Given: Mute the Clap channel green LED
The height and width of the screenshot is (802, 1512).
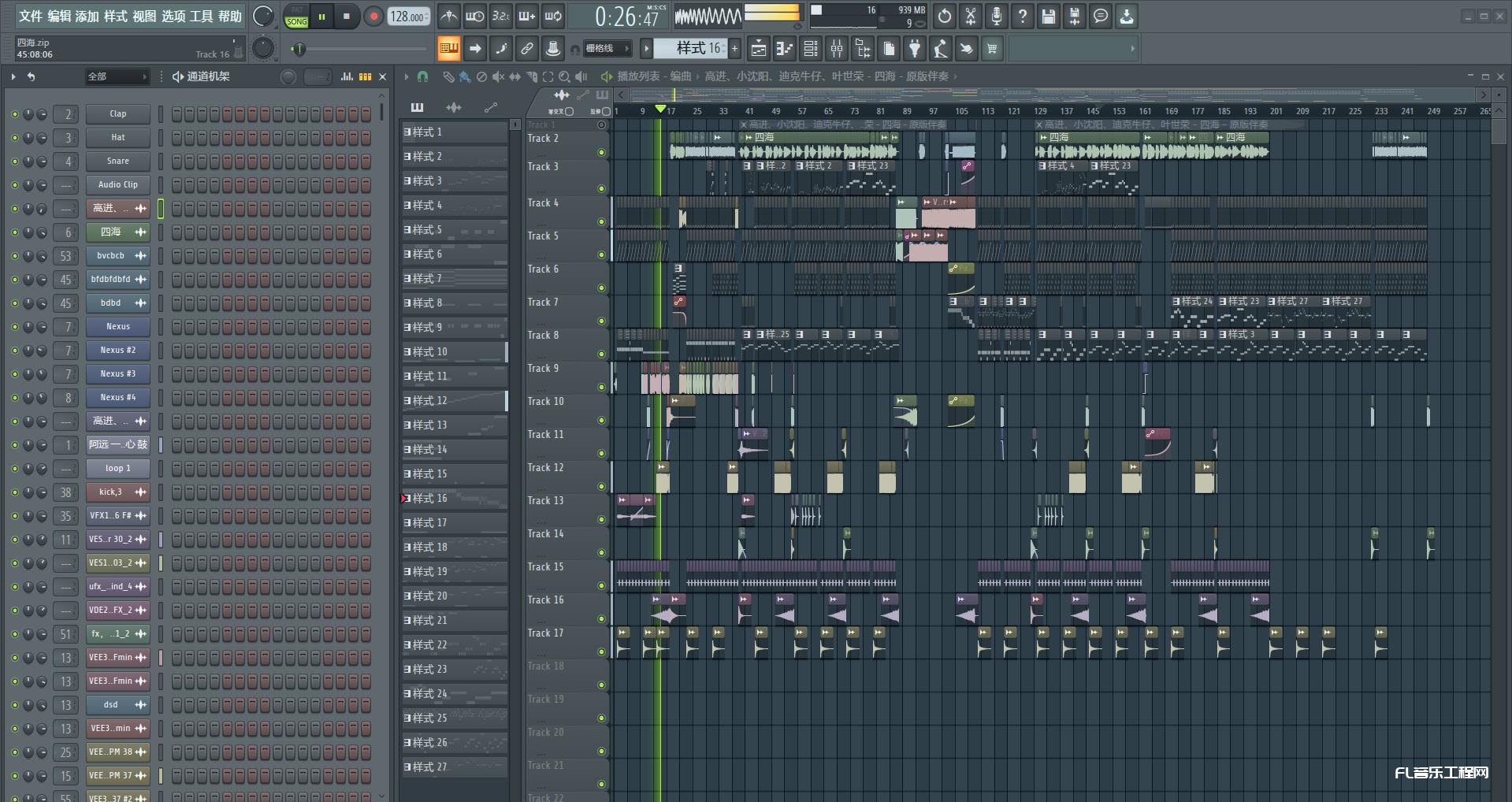Looking at the screenshot, I should click(14, 114).
